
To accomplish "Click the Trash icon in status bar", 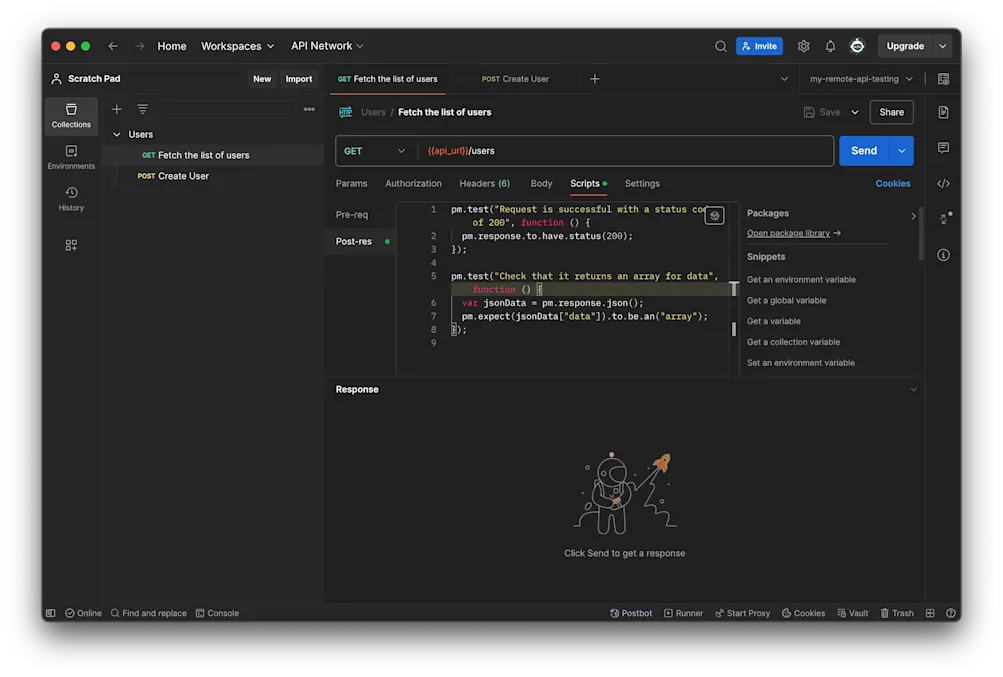I will [x=896, y=613].
